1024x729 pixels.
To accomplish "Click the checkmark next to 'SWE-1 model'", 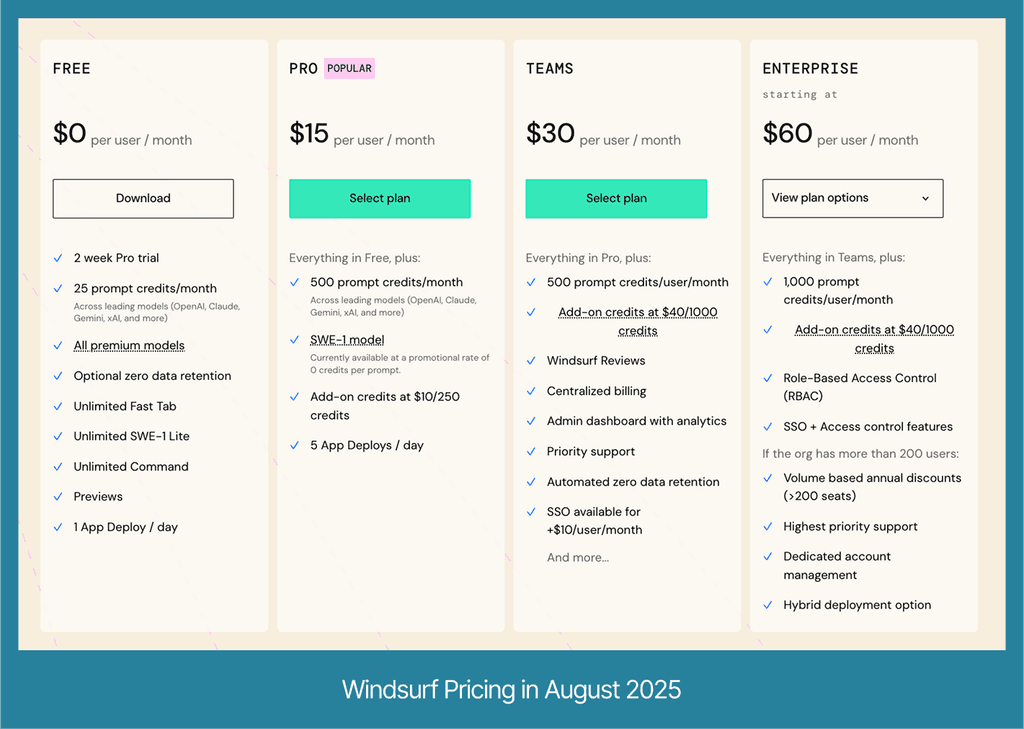I will pyautogui.click(x=295, y=339).
